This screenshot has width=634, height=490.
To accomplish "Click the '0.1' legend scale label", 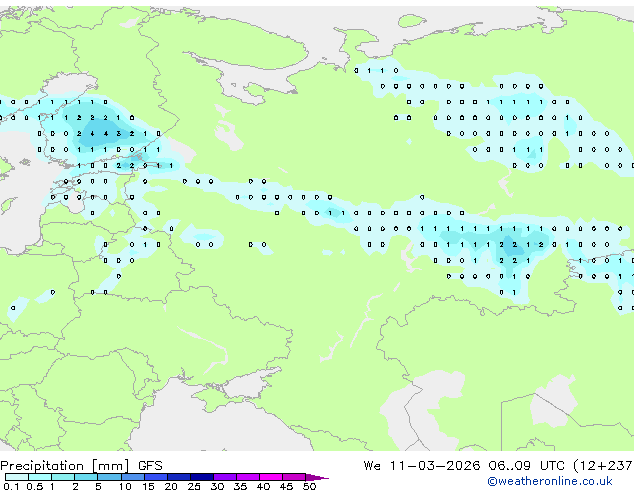I will click(11, 486).
